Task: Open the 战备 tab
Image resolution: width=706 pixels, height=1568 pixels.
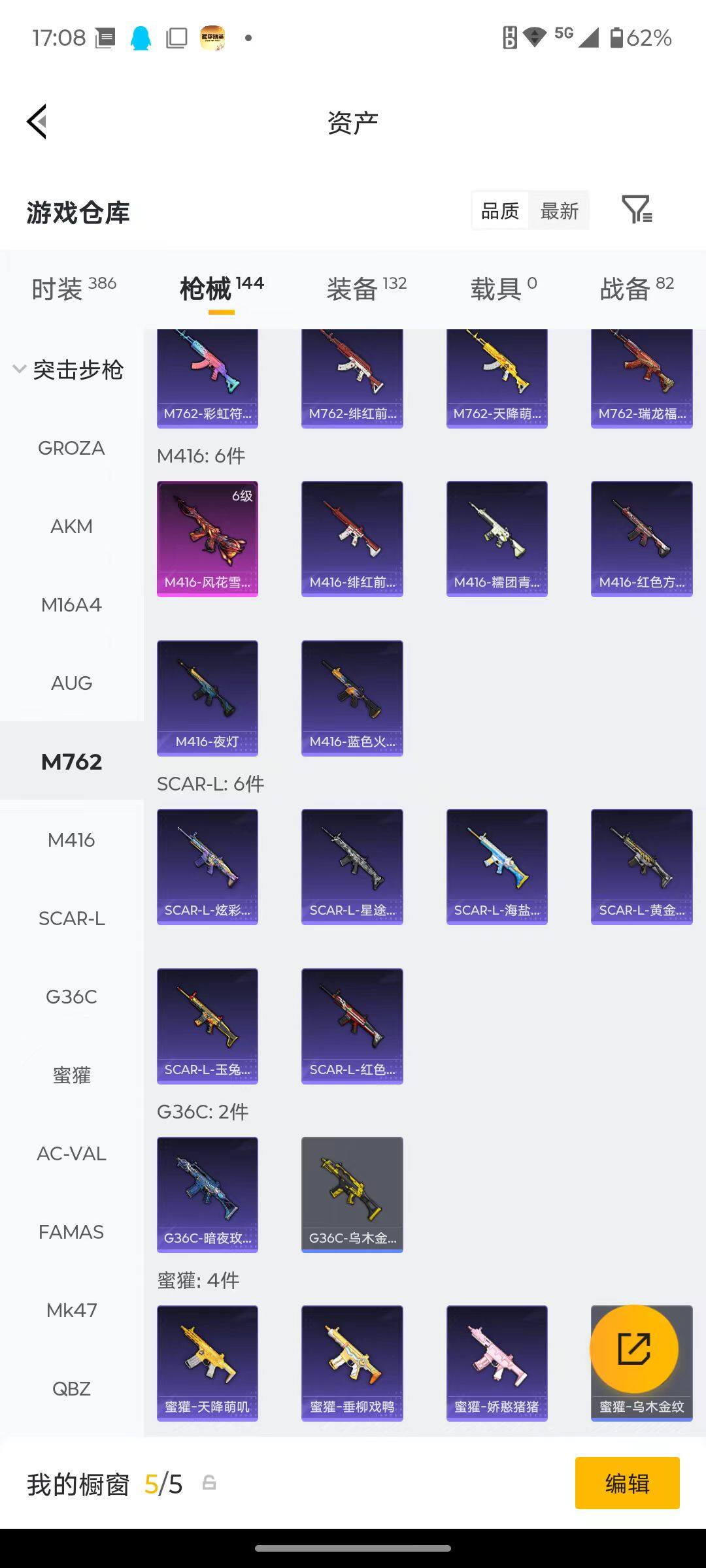Action: pos(637,288)
